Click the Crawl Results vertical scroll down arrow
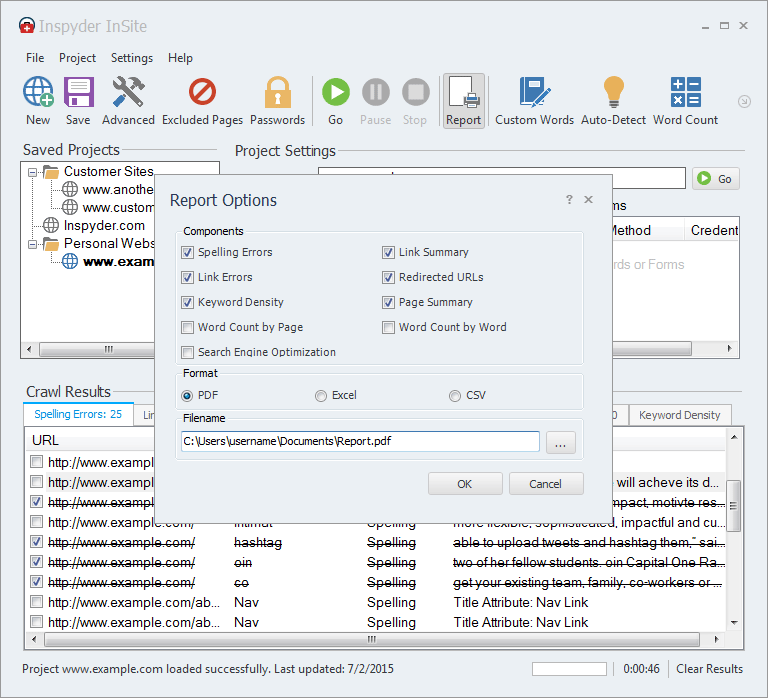This screenshot has width=768, height=698. click(x=734, y=623)
